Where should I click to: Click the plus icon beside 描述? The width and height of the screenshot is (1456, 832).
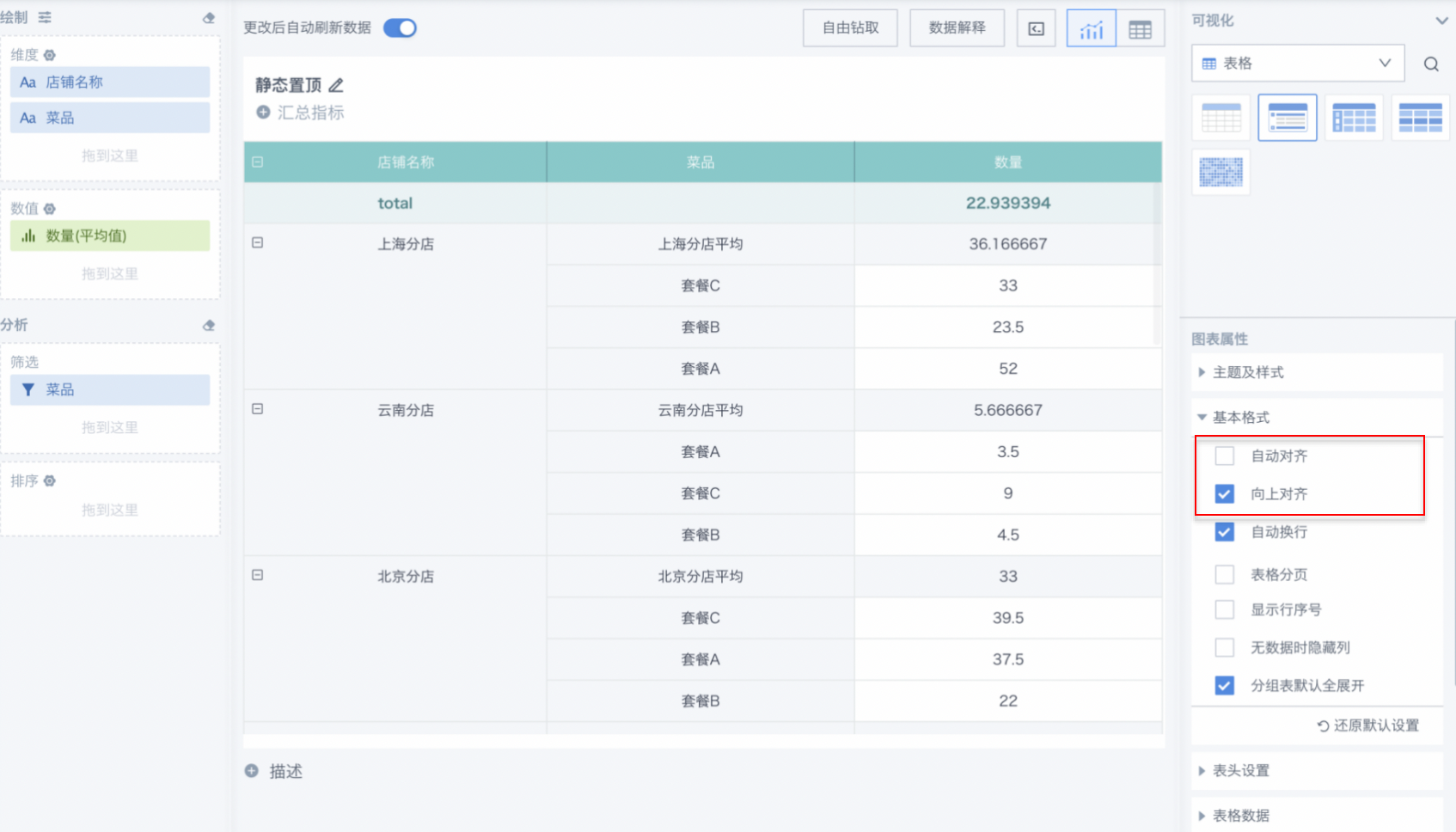252,771
